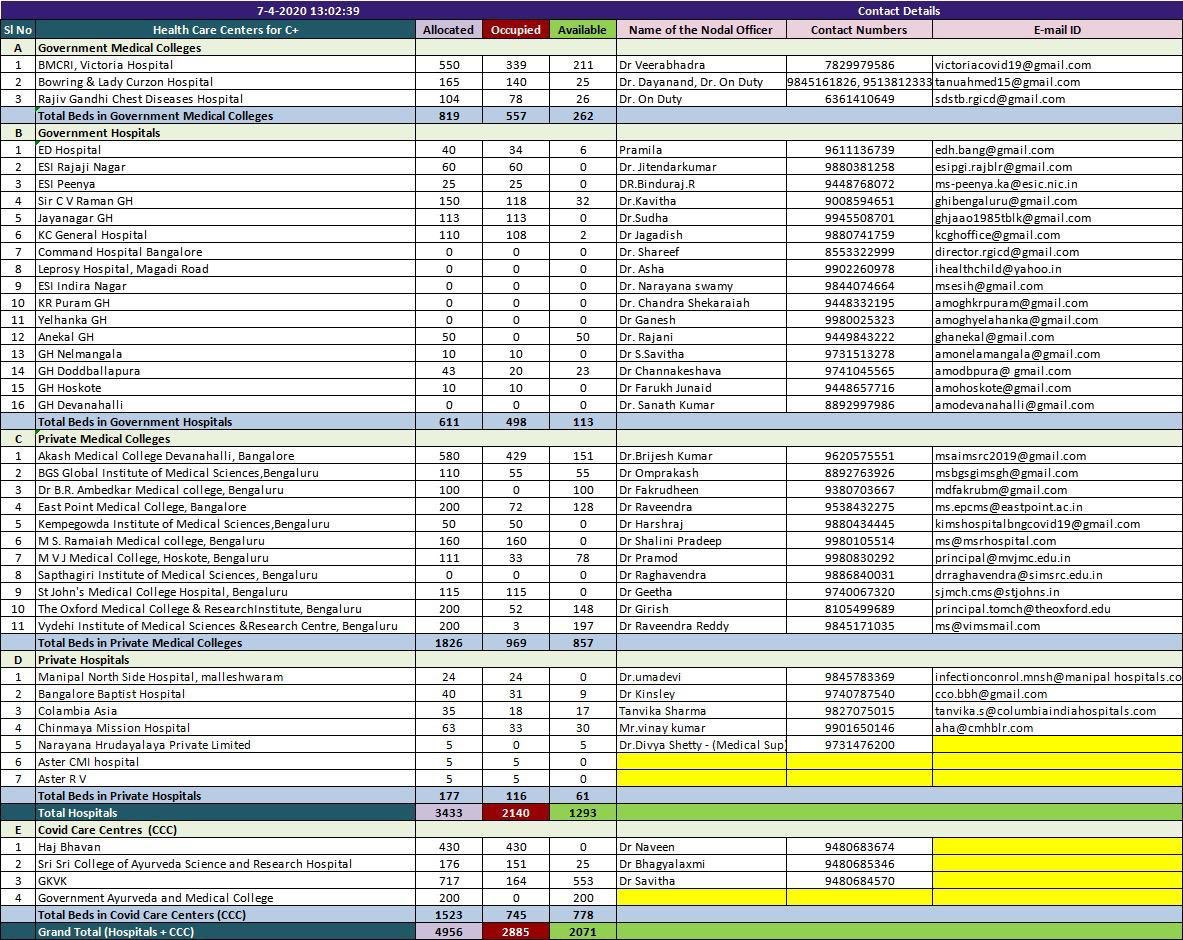Select 'Akash Medical College Devanahalli, Bangalore'
The height and width of the screenshot is (940, 1183).
coord(226,456)
